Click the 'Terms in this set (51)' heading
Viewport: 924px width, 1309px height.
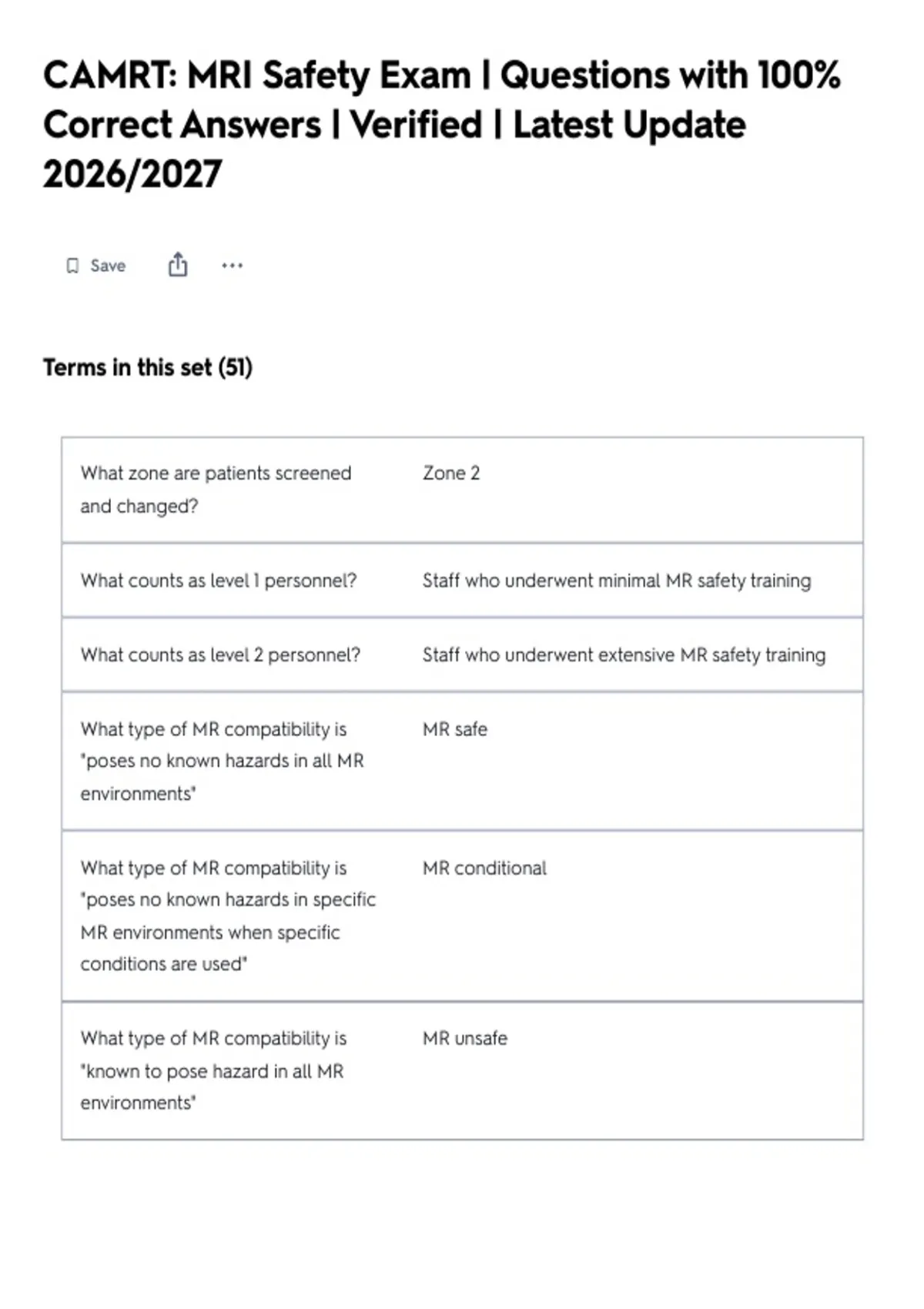148,367
